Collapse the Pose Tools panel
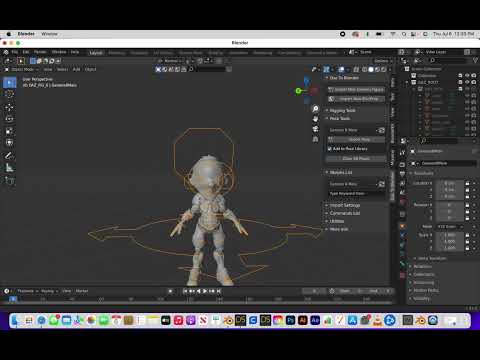The image size is (480, 360). click(x=340, y=118)
